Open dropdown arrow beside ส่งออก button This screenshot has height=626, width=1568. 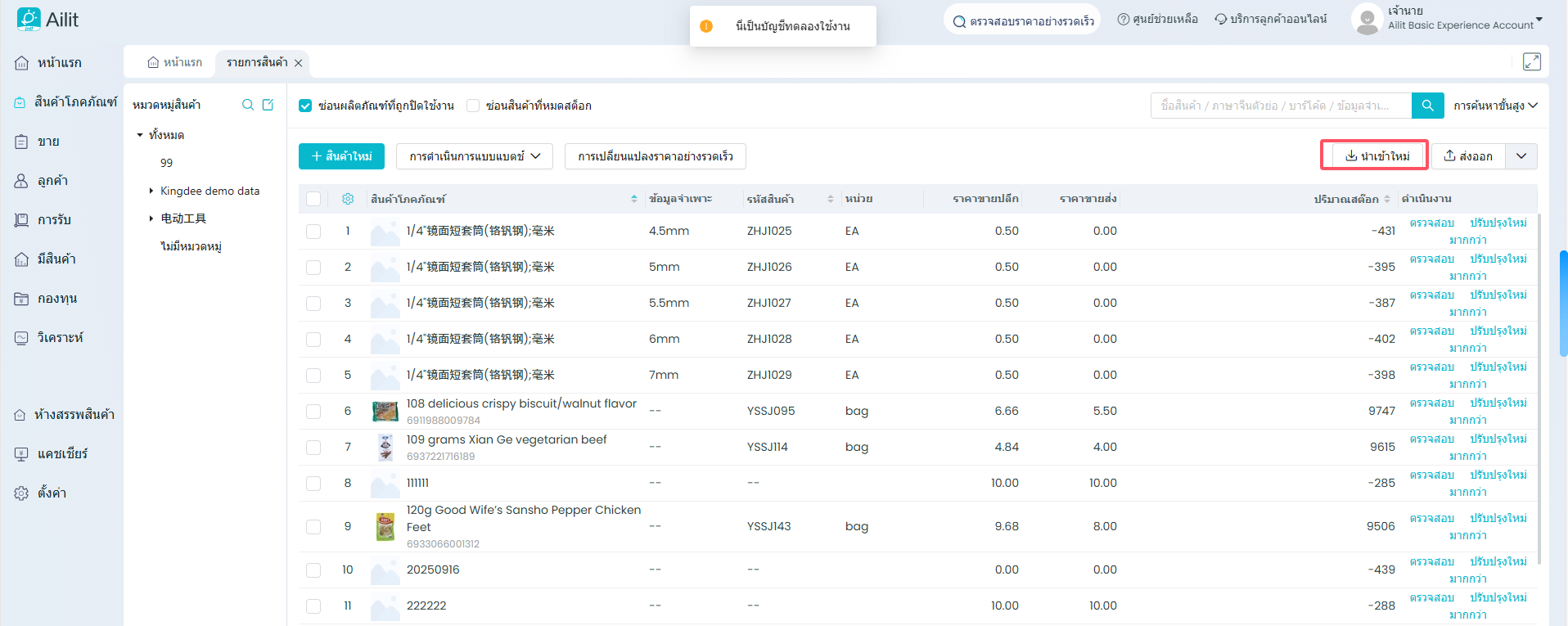pos(1521,156)
